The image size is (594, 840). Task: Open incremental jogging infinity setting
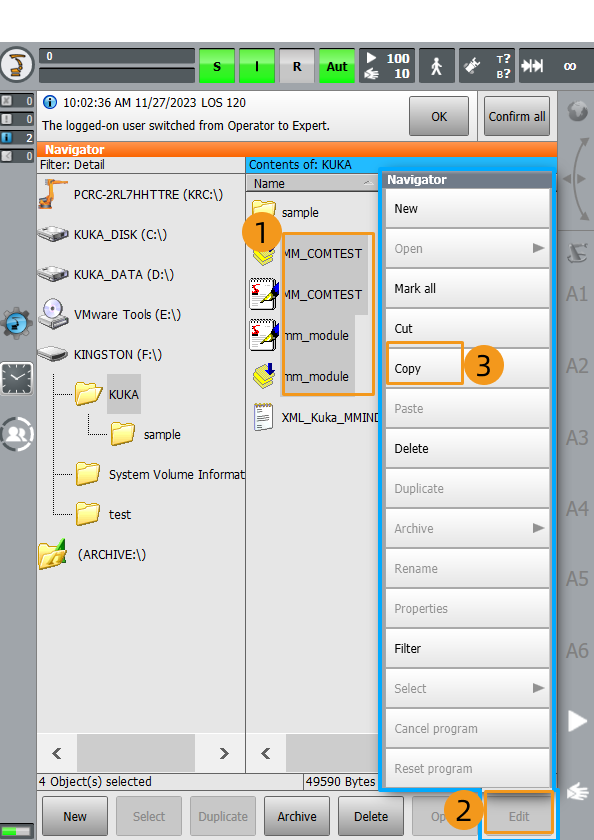[556, 66]
